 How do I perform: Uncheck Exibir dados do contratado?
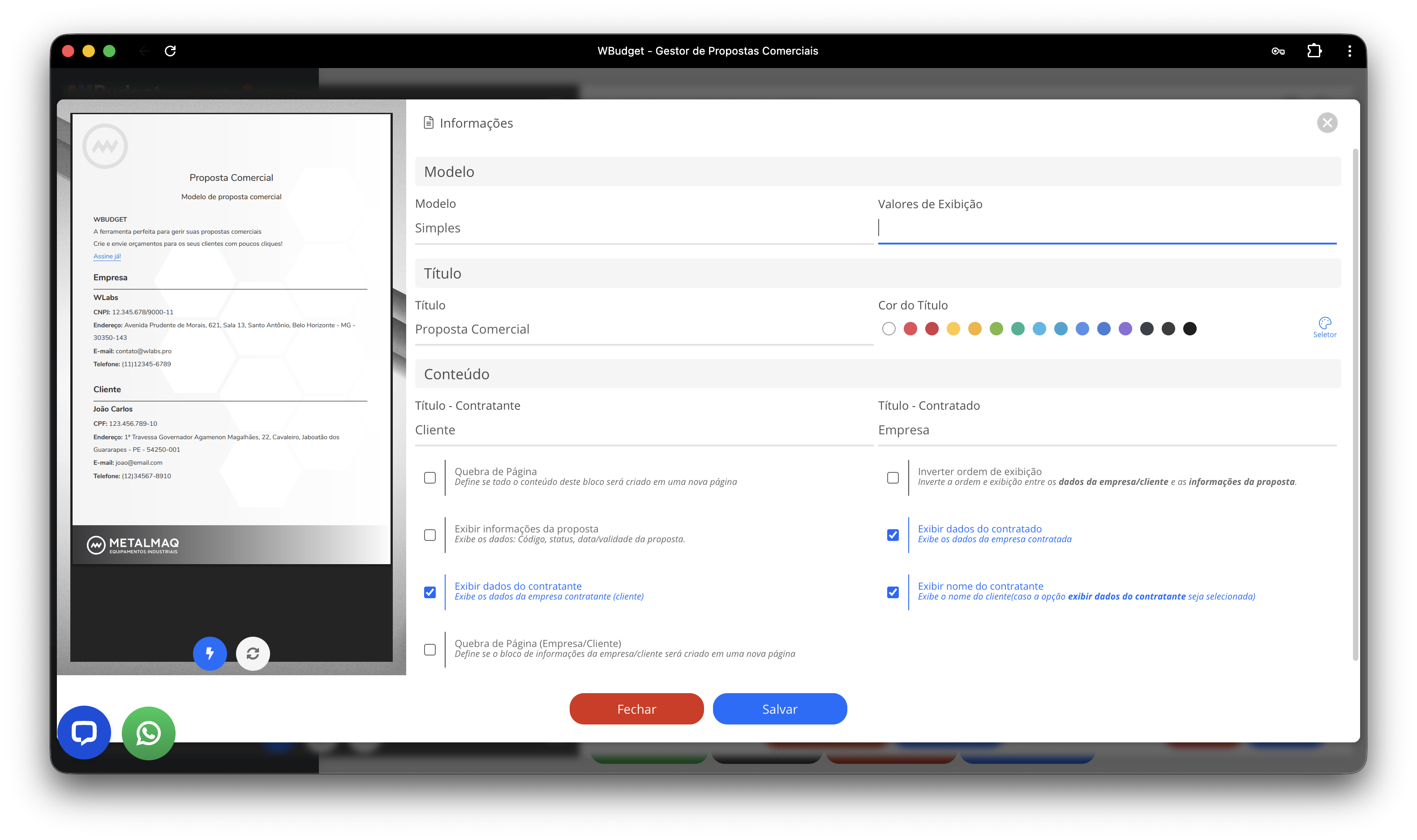click(893, 535)
